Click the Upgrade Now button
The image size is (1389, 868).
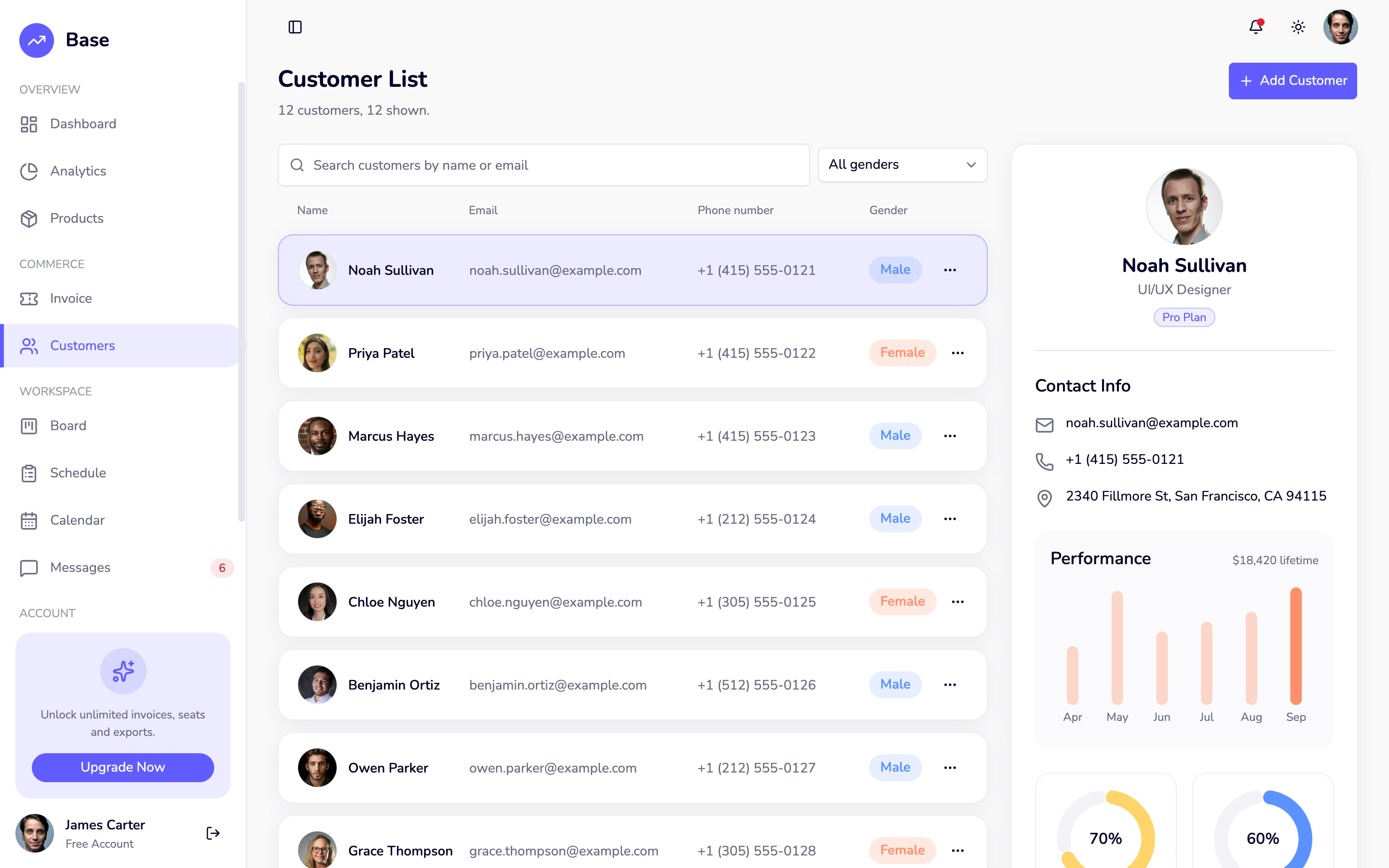click(x=123, y=767)
